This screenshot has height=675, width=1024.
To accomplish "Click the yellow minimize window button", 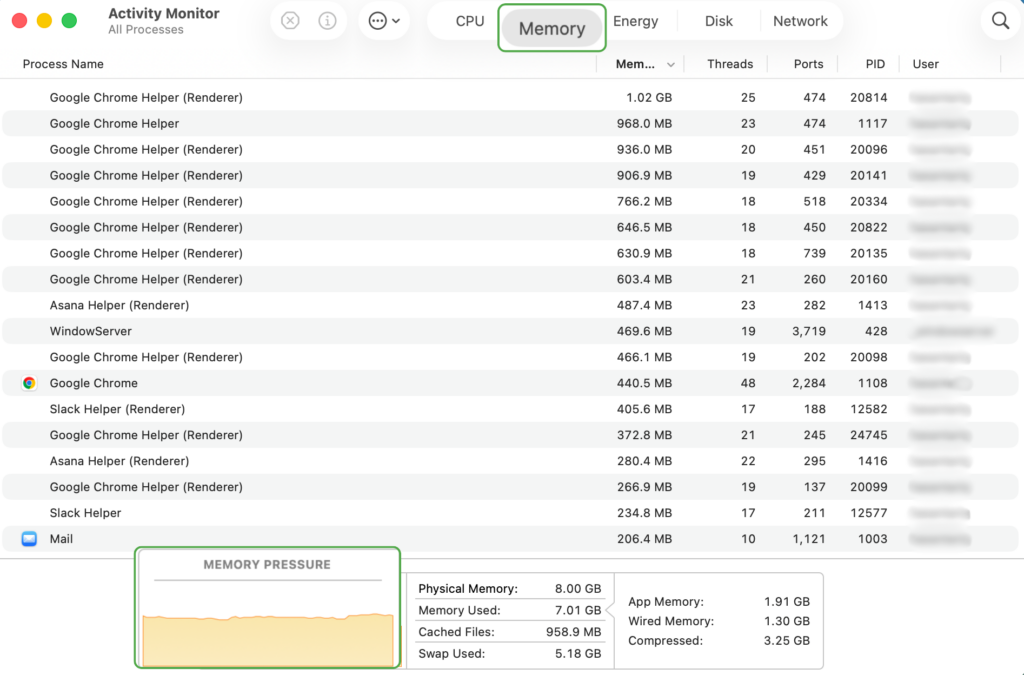I will coord(44,21).
